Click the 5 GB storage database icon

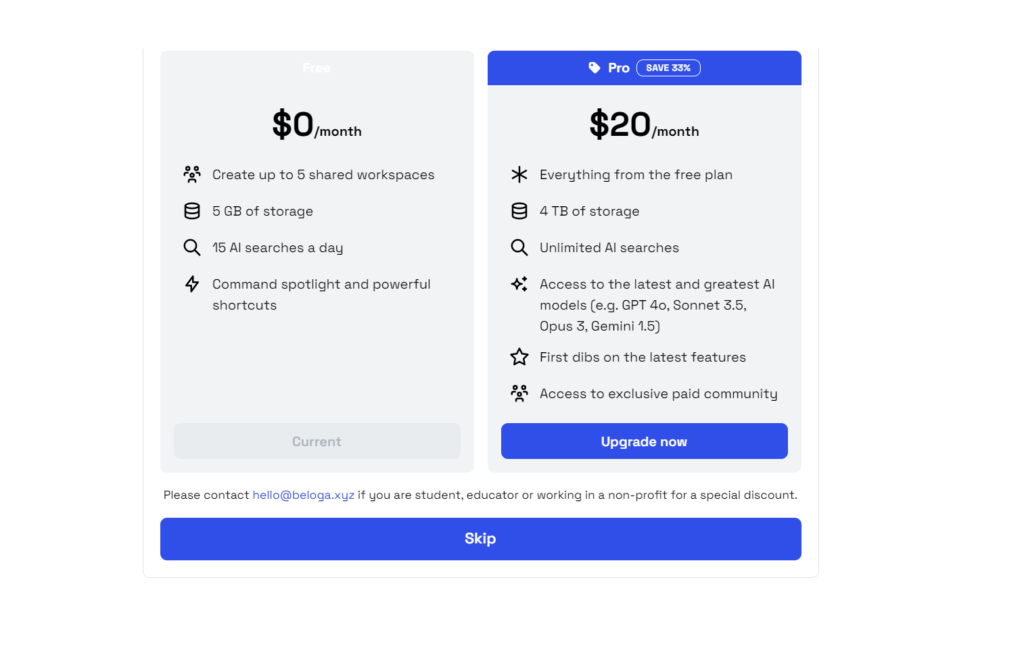coord(192,211)
